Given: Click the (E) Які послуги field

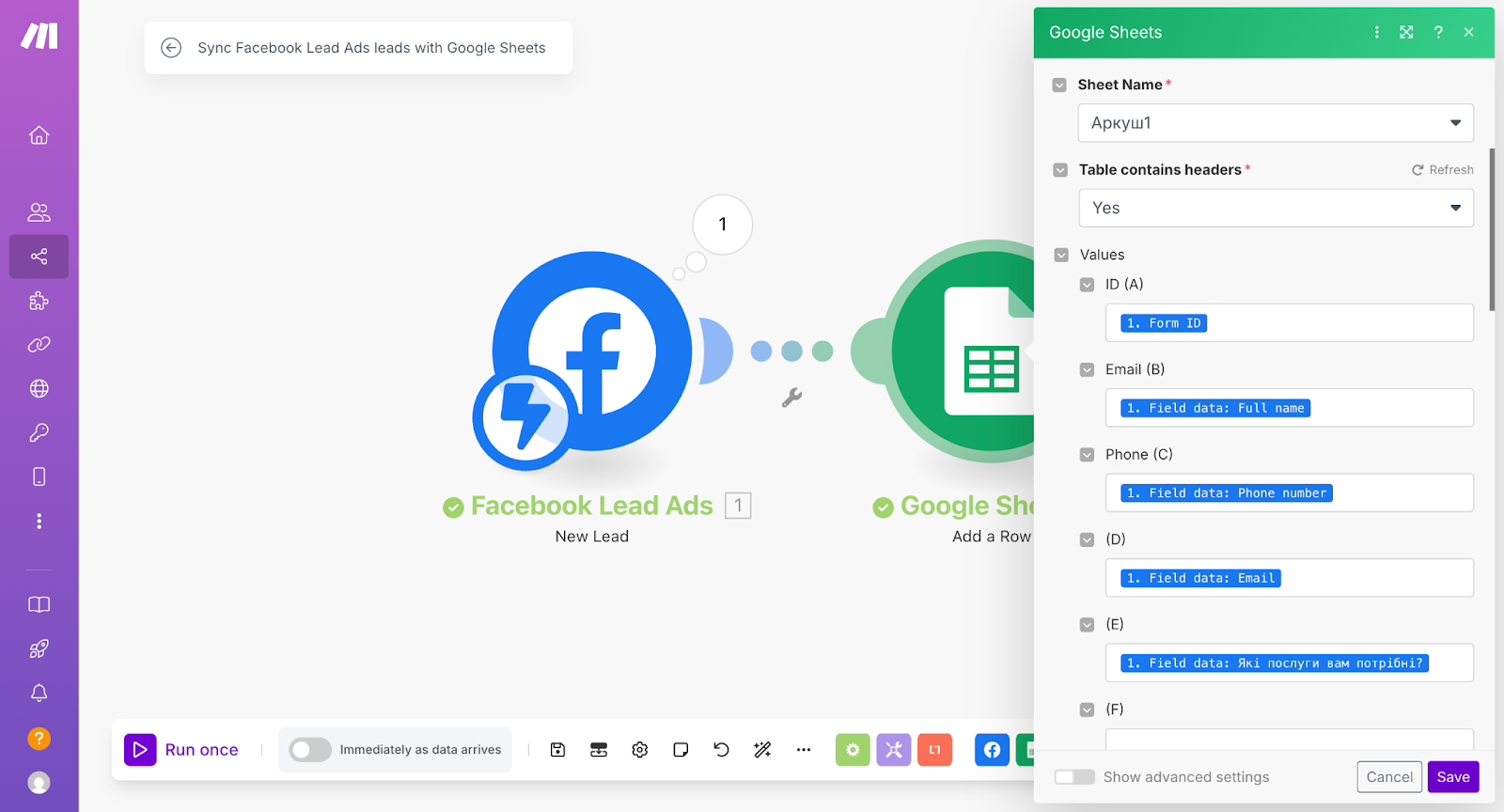Looking at the screenshot, I should point(1290,663).
